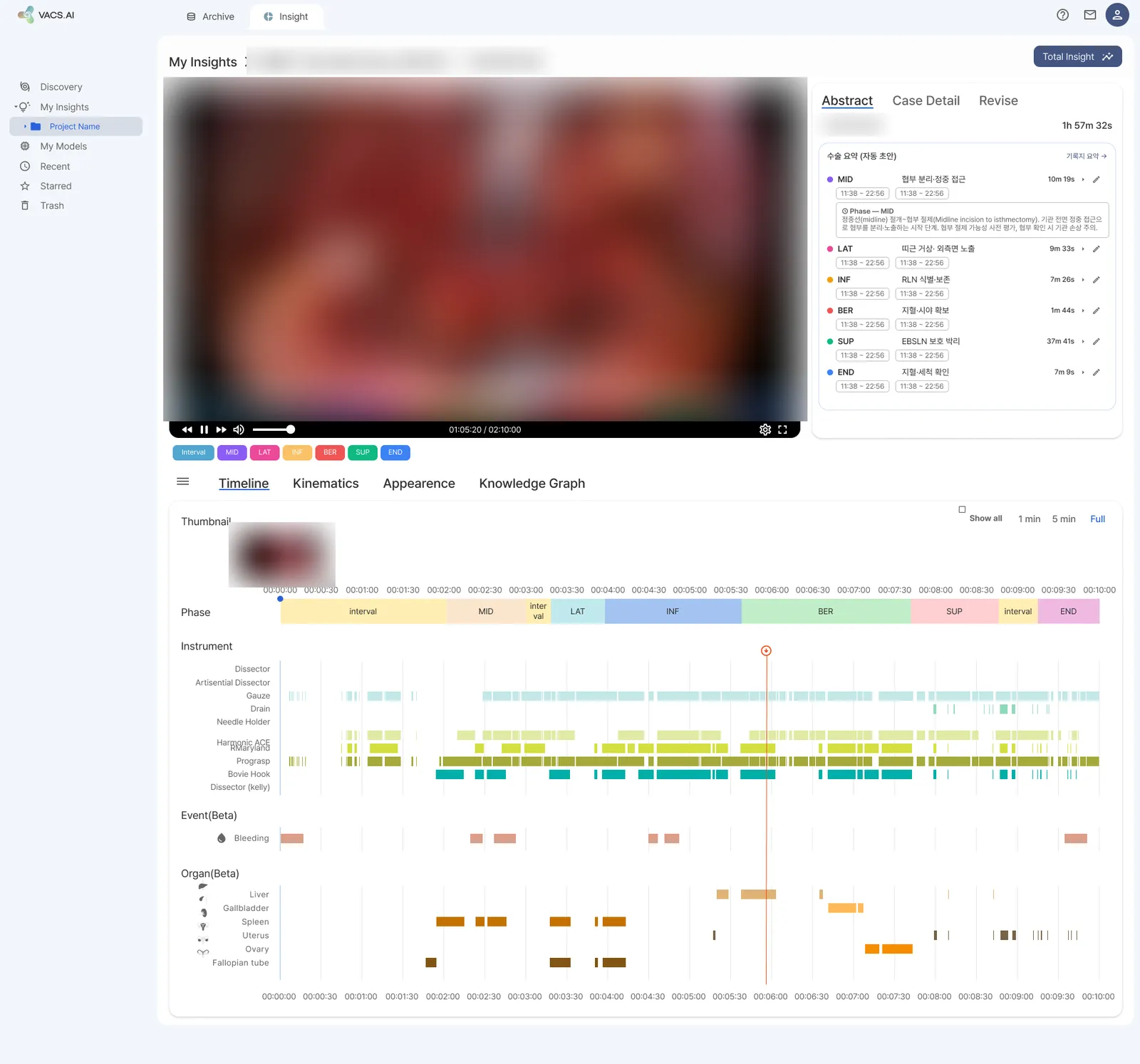Expand the SUP phase row arrow
Screen dimensions: 1140x1064
click(1083, 341)
